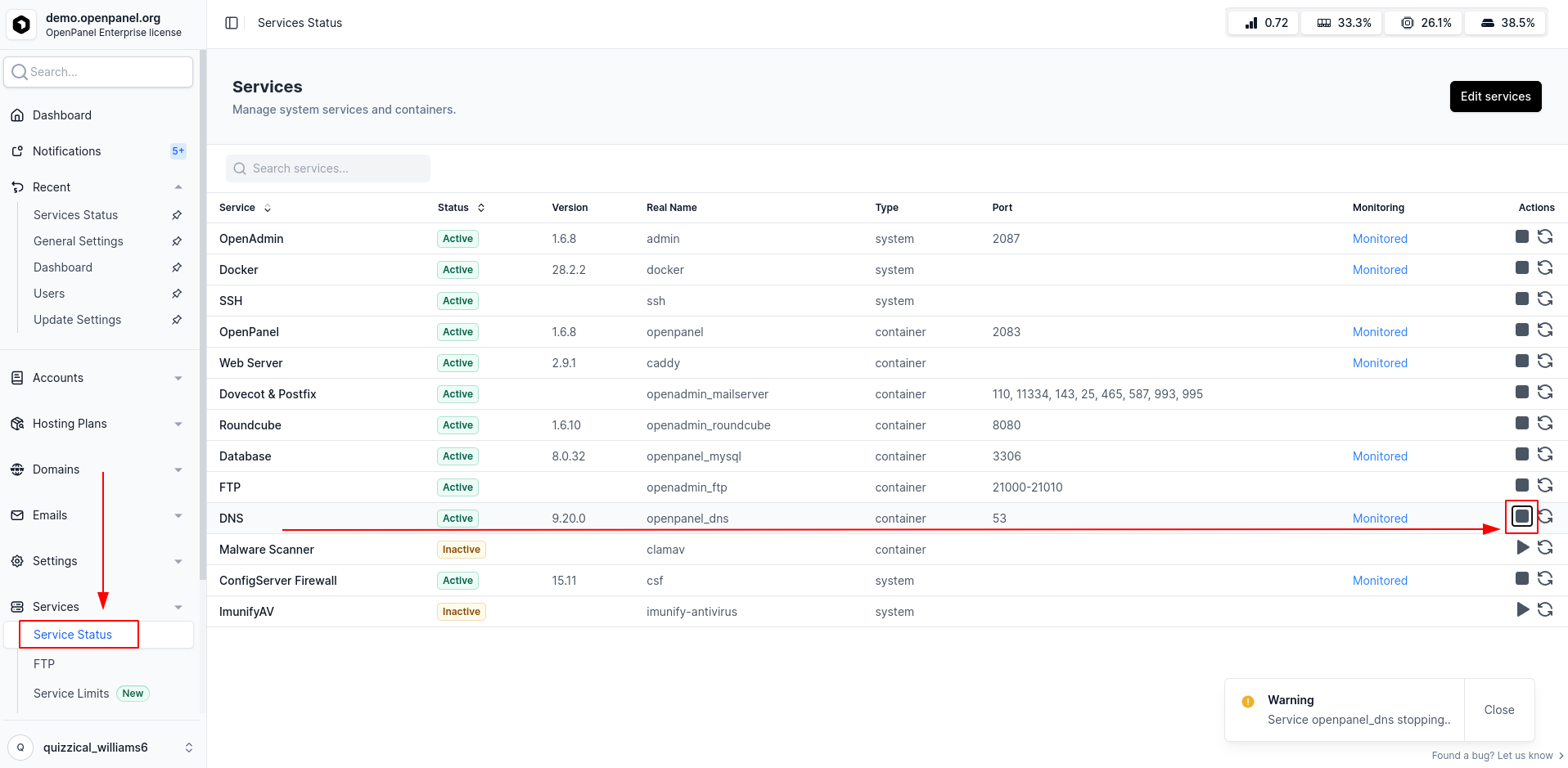Focus the sidebar Search field
This screenshot has width=1568, height=768.
(98, 72)
